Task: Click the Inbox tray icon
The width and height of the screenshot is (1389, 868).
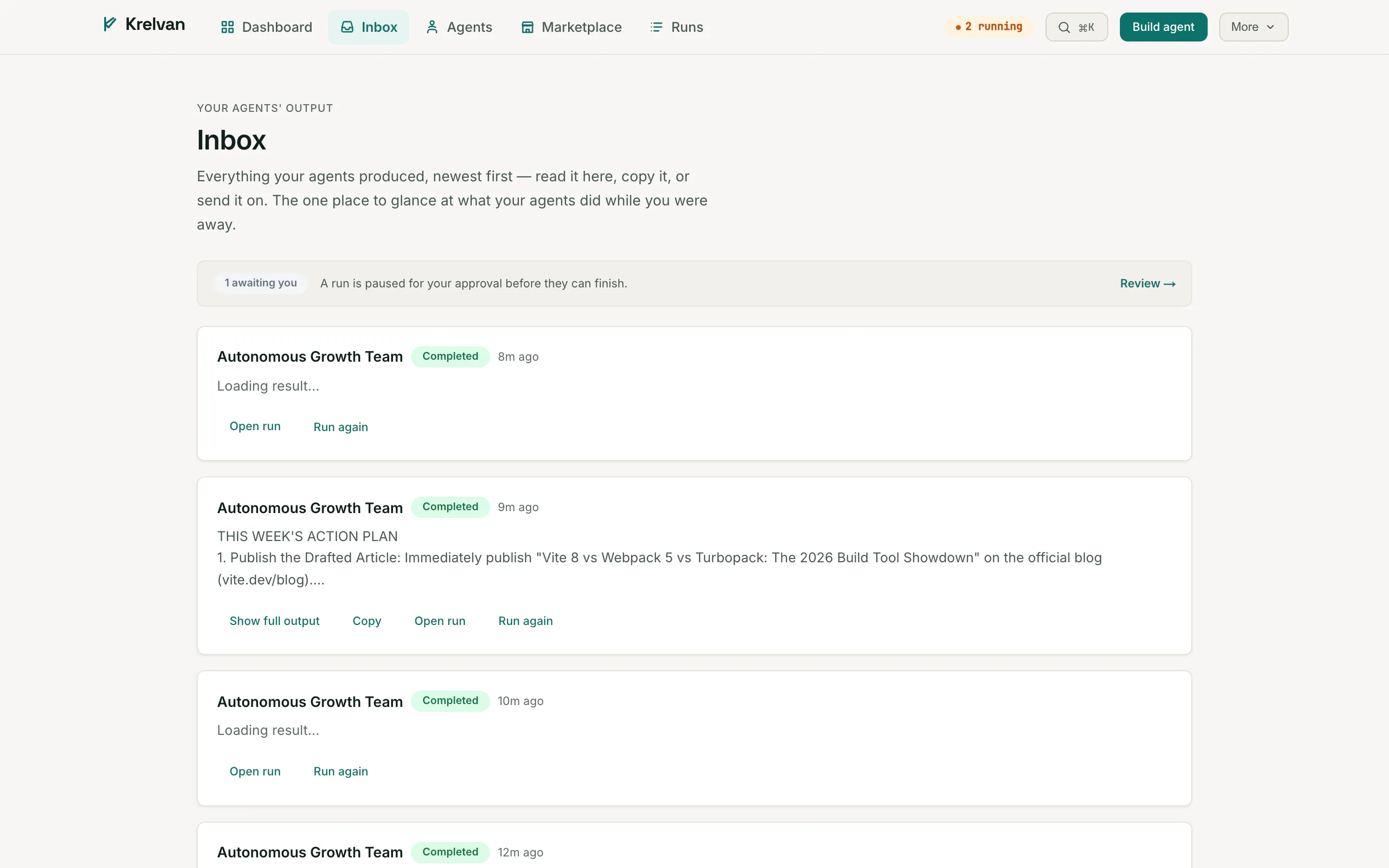Action: click(x=347, y=27)
